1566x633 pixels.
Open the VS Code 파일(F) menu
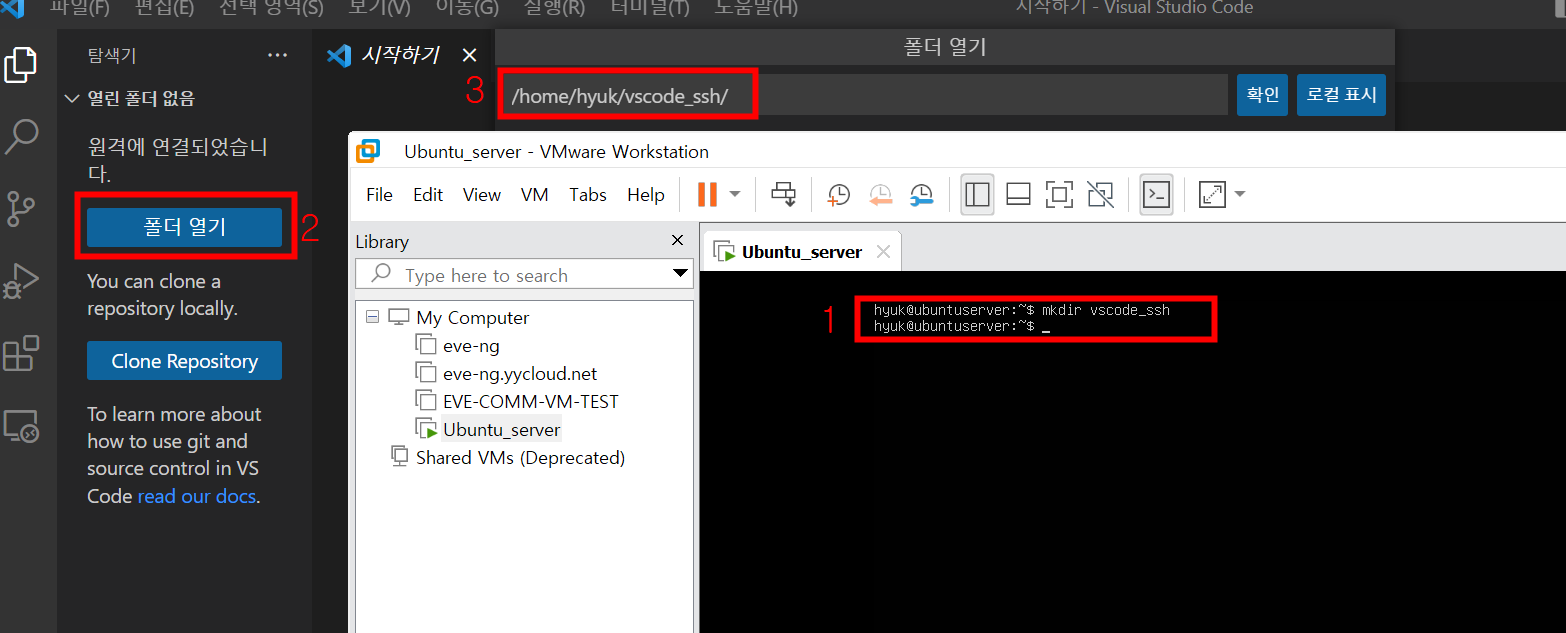pyautogui.click(x=80, y=8)
